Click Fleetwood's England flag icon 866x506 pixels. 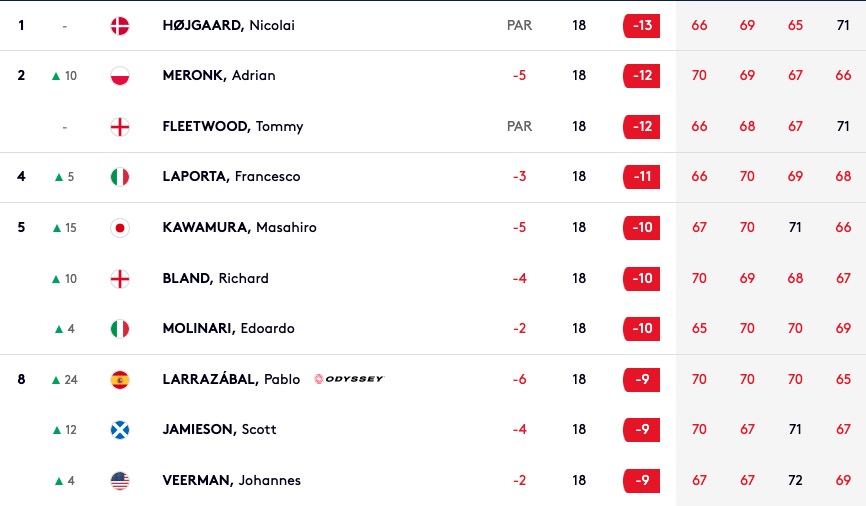pos(120,126)
